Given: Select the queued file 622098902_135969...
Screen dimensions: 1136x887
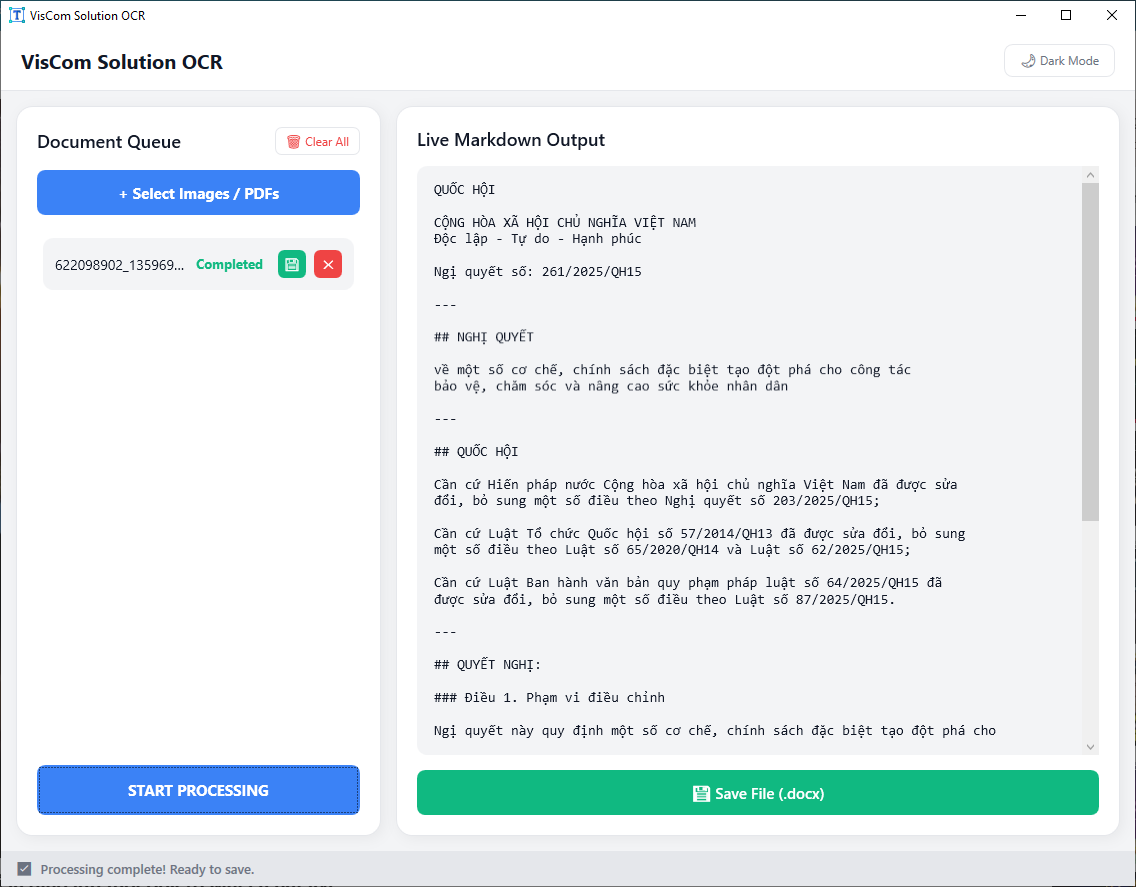Looking at the screenshot, I should tap(119, 265).
